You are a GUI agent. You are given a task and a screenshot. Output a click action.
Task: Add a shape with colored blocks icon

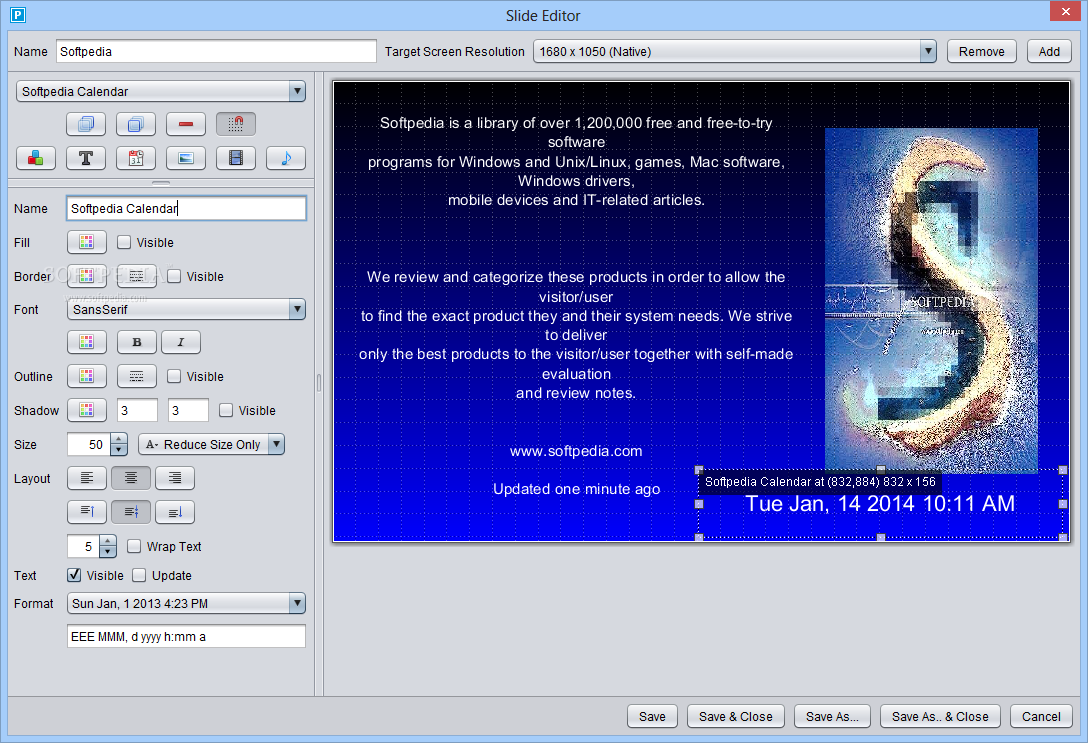(36, 158)
